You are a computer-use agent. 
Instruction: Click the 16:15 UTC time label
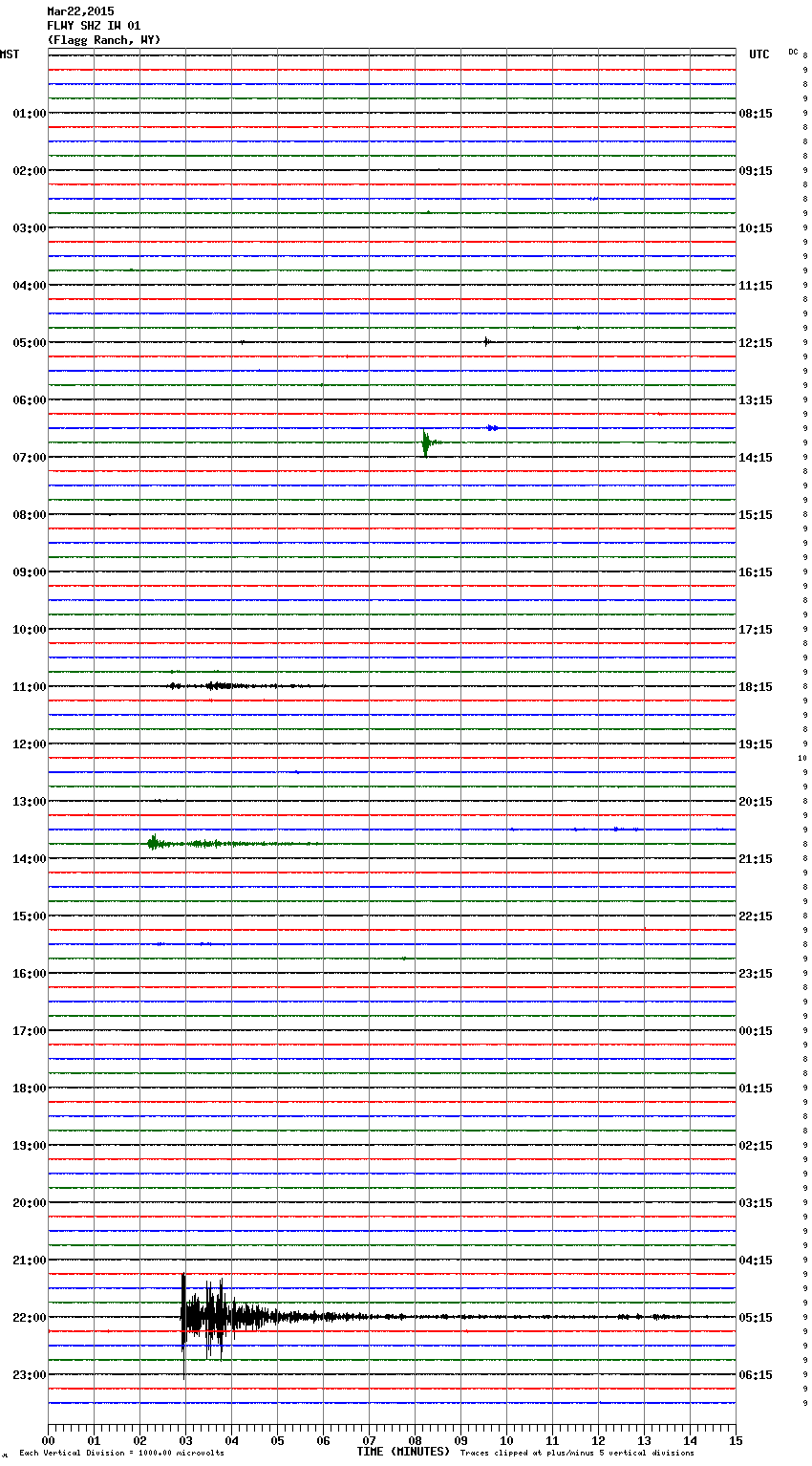point(756,571)
